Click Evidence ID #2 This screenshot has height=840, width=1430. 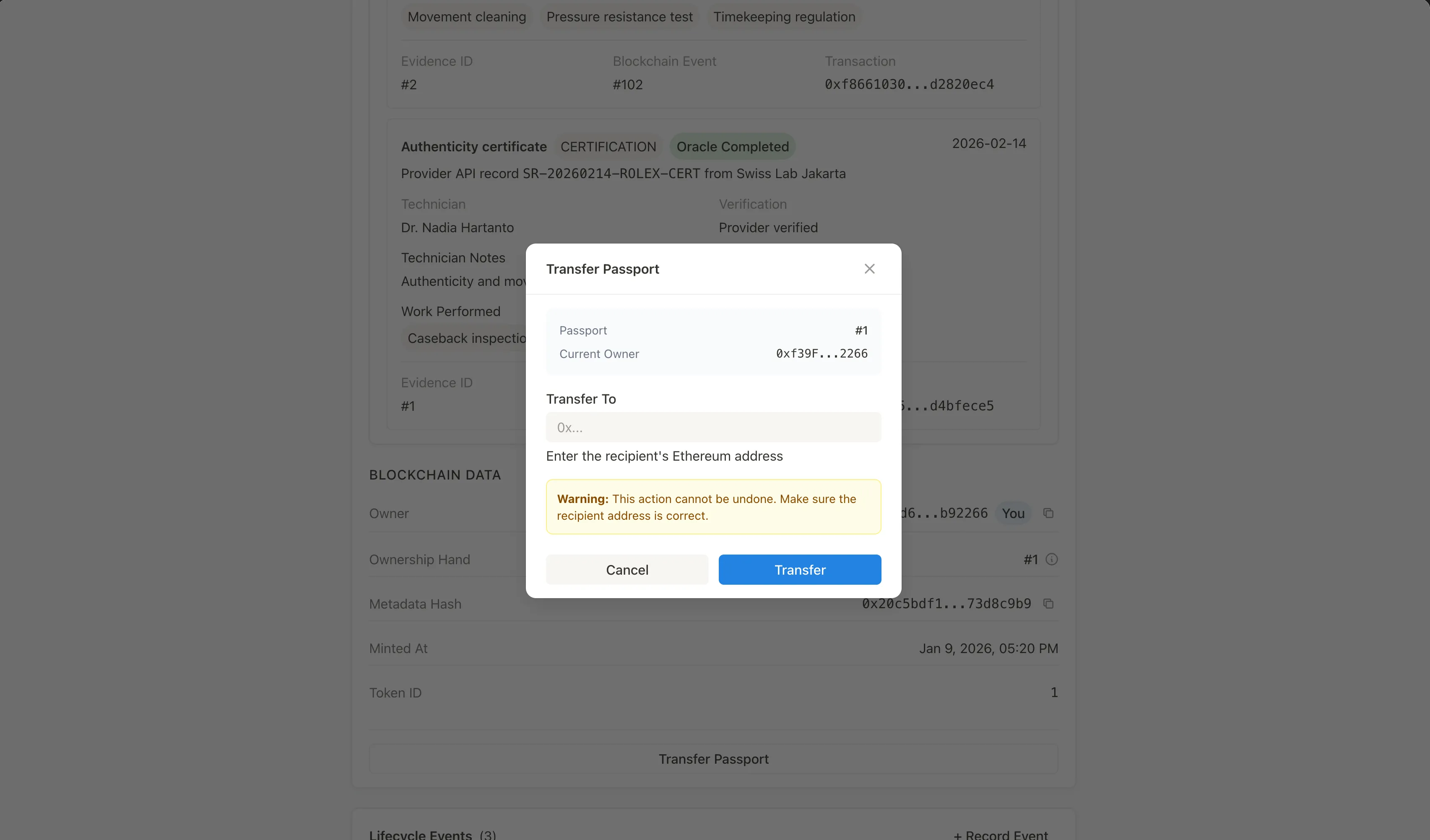tap(408, 84)
